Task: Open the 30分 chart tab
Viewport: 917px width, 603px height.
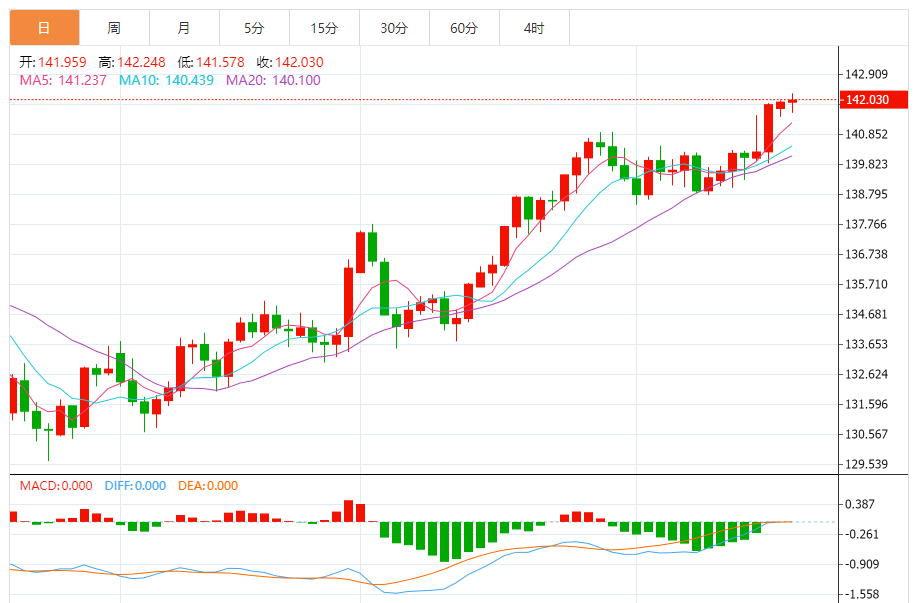Action: (394, 27)
